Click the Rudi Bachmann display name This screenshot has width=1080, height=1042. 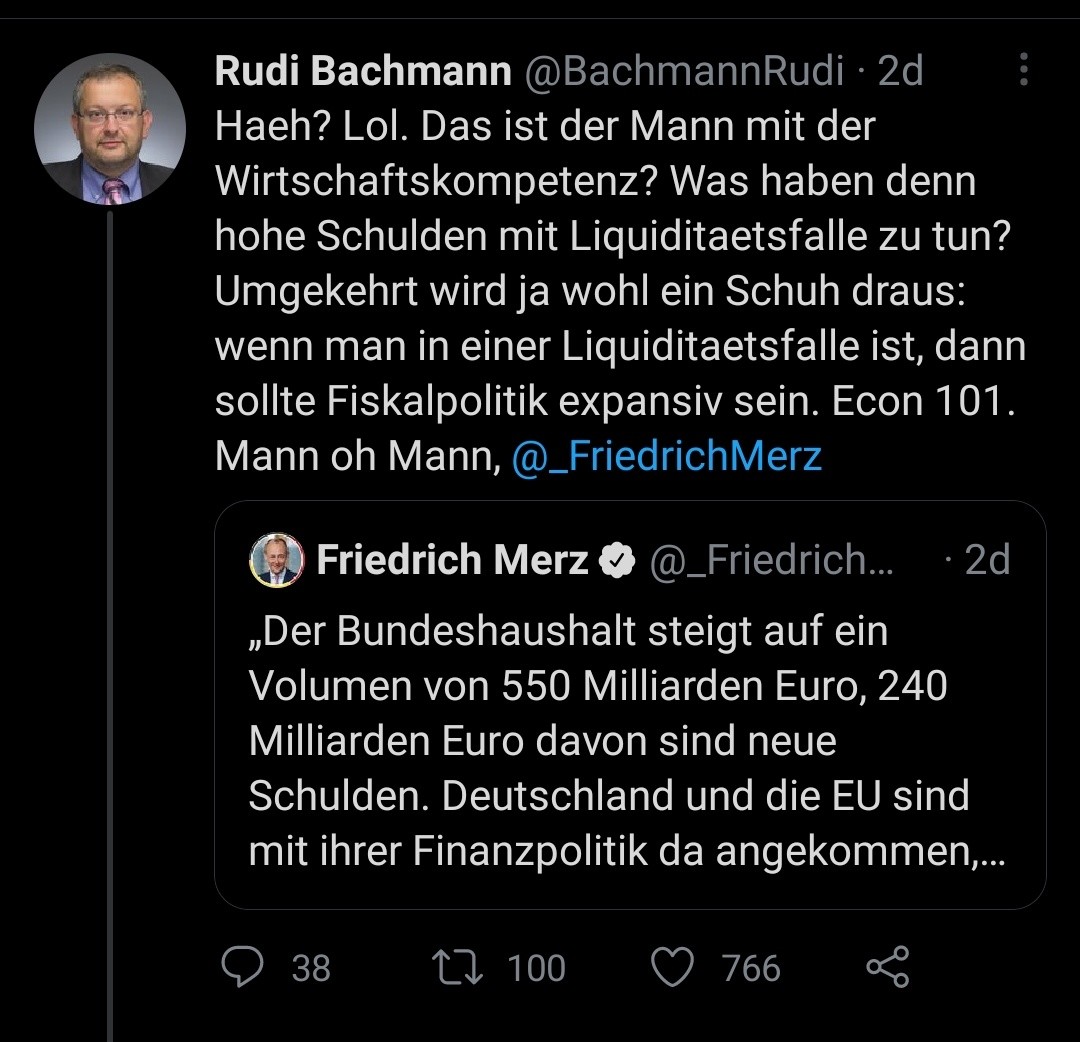pos(363,71)
